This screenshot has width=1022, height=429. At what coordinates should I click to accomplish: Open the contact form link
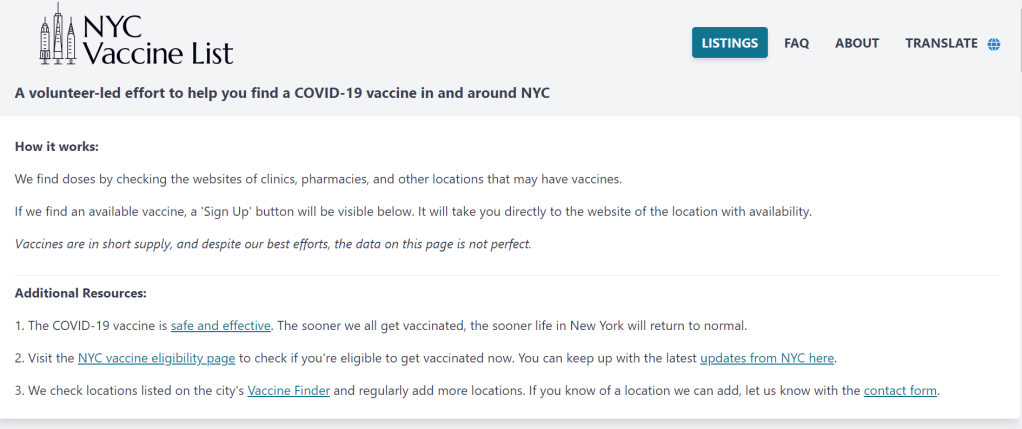[x=900, y=390]
